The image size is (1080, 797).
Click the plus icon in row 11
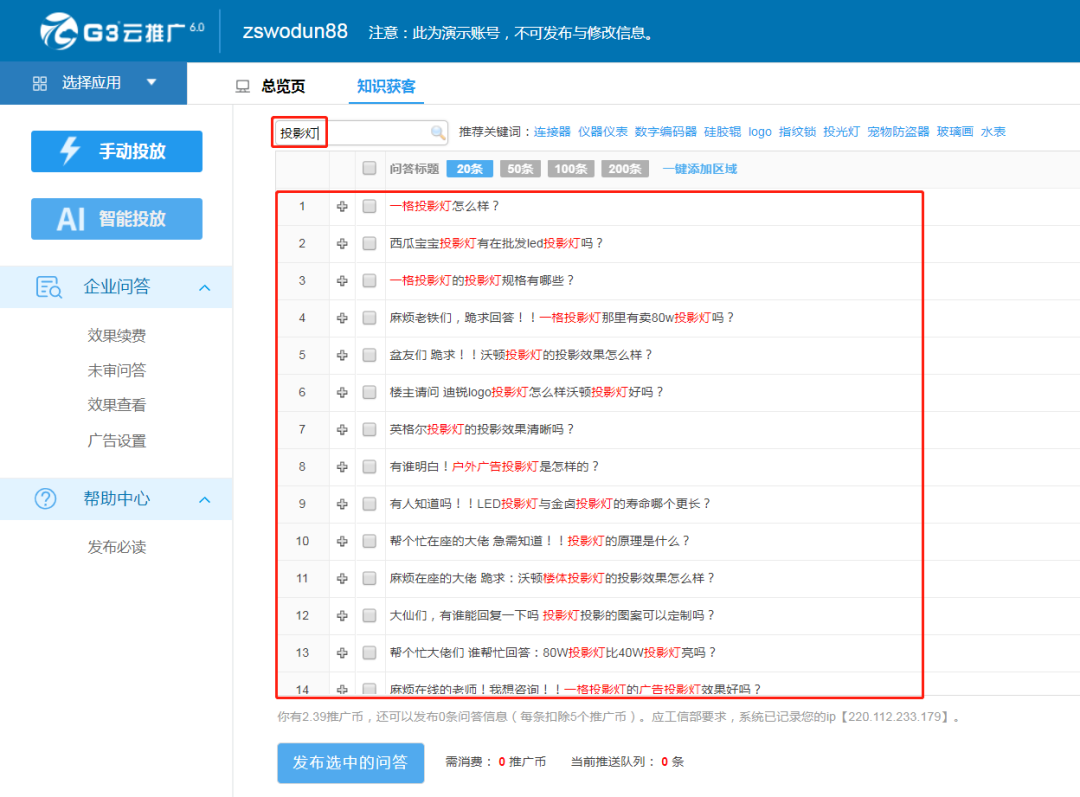click(x=342, y=578)
